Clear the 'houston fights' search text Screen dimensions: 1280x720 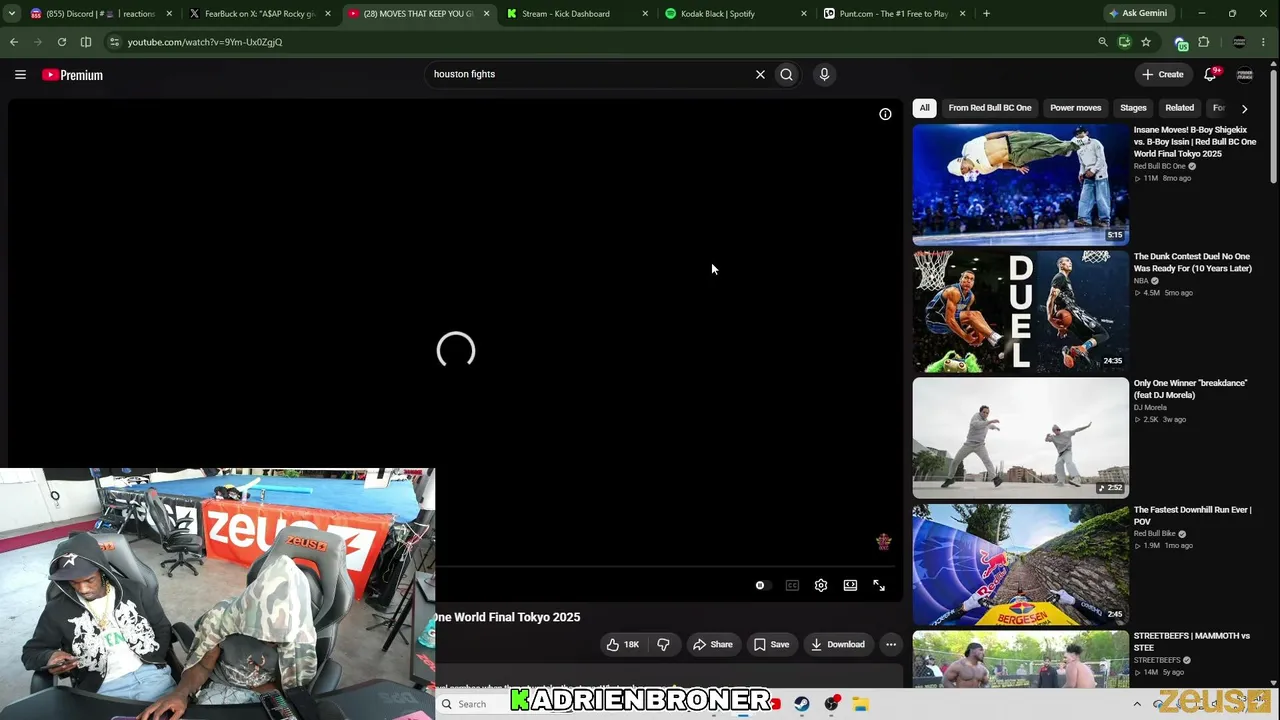click(x=760, y=74)
